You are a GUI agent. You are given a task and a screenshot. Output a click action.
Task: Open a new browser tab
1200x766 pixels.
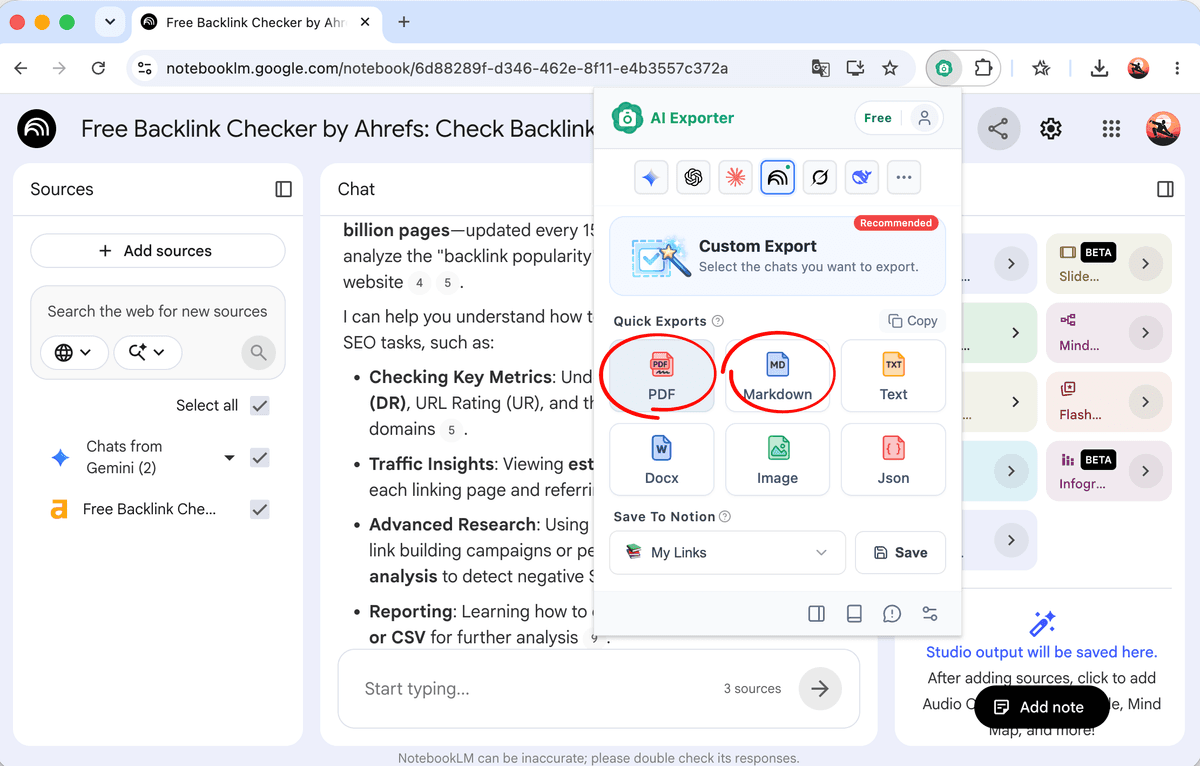[x=404, y=22]
